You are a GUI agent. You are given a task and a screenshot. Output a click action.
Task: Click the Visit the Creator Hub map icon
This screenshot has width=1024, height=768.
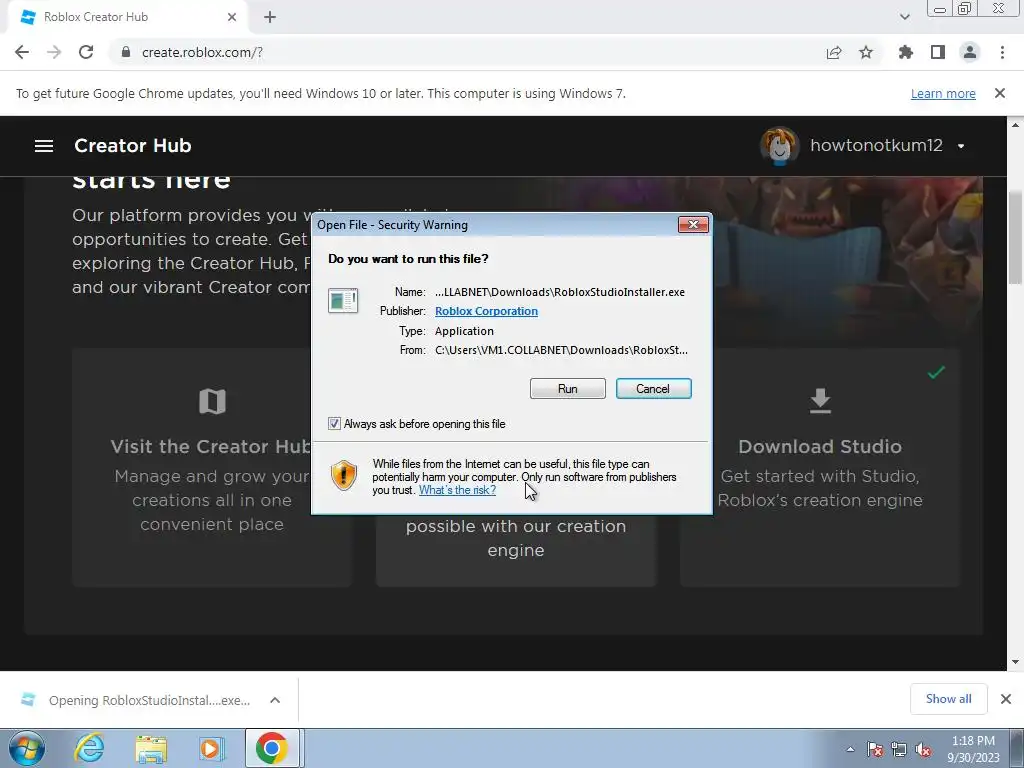pyautogui.click(x=212, y=402)
